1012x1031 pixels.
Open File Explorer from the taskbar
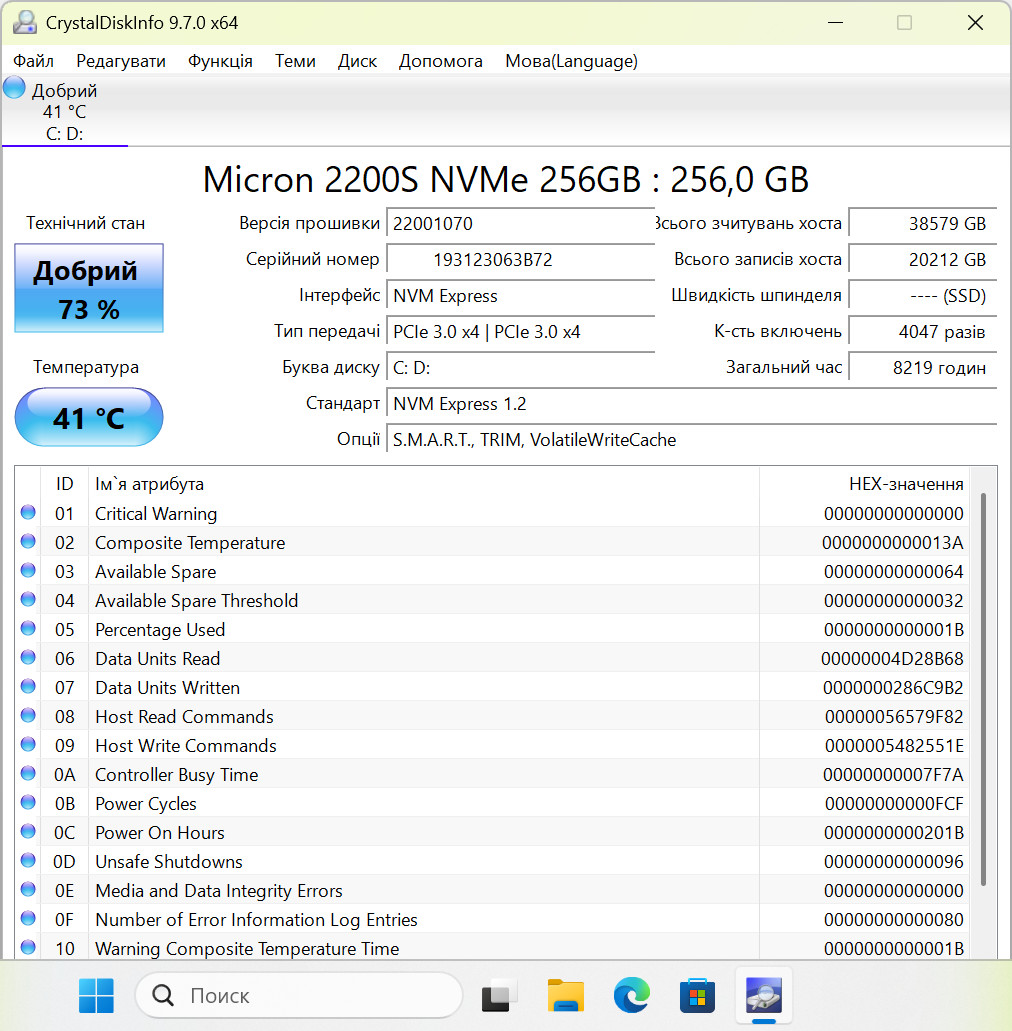click(566, 995)
